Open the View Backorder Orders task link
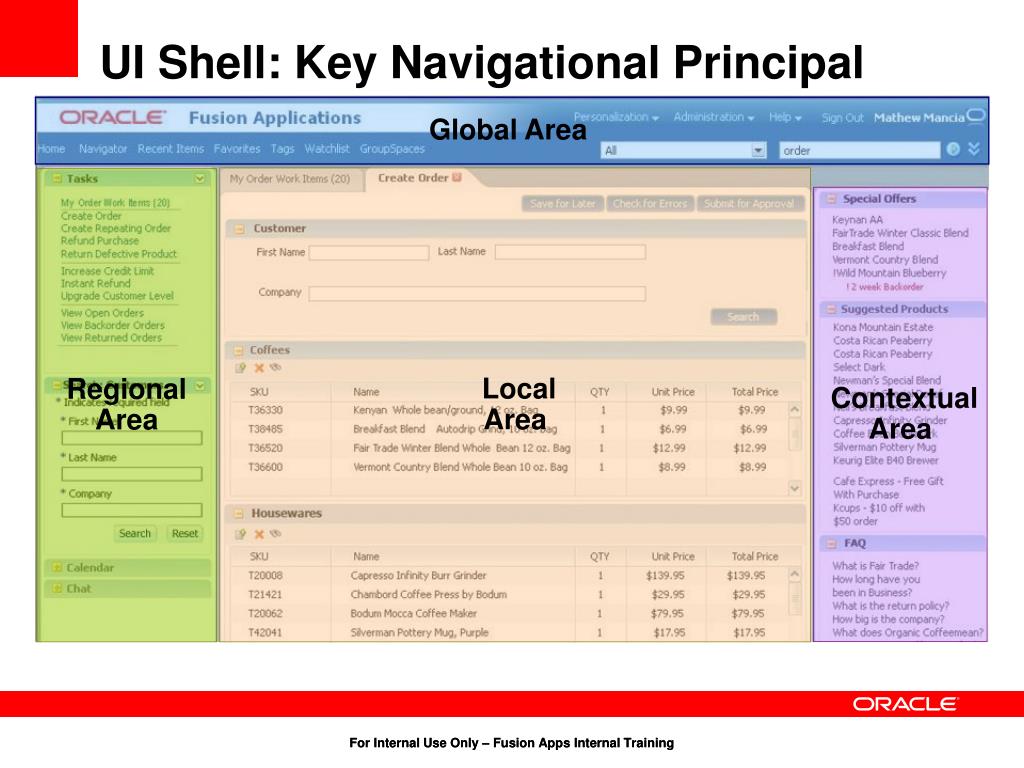Screen dimensions: 1024x768 (x=112, y=325)
